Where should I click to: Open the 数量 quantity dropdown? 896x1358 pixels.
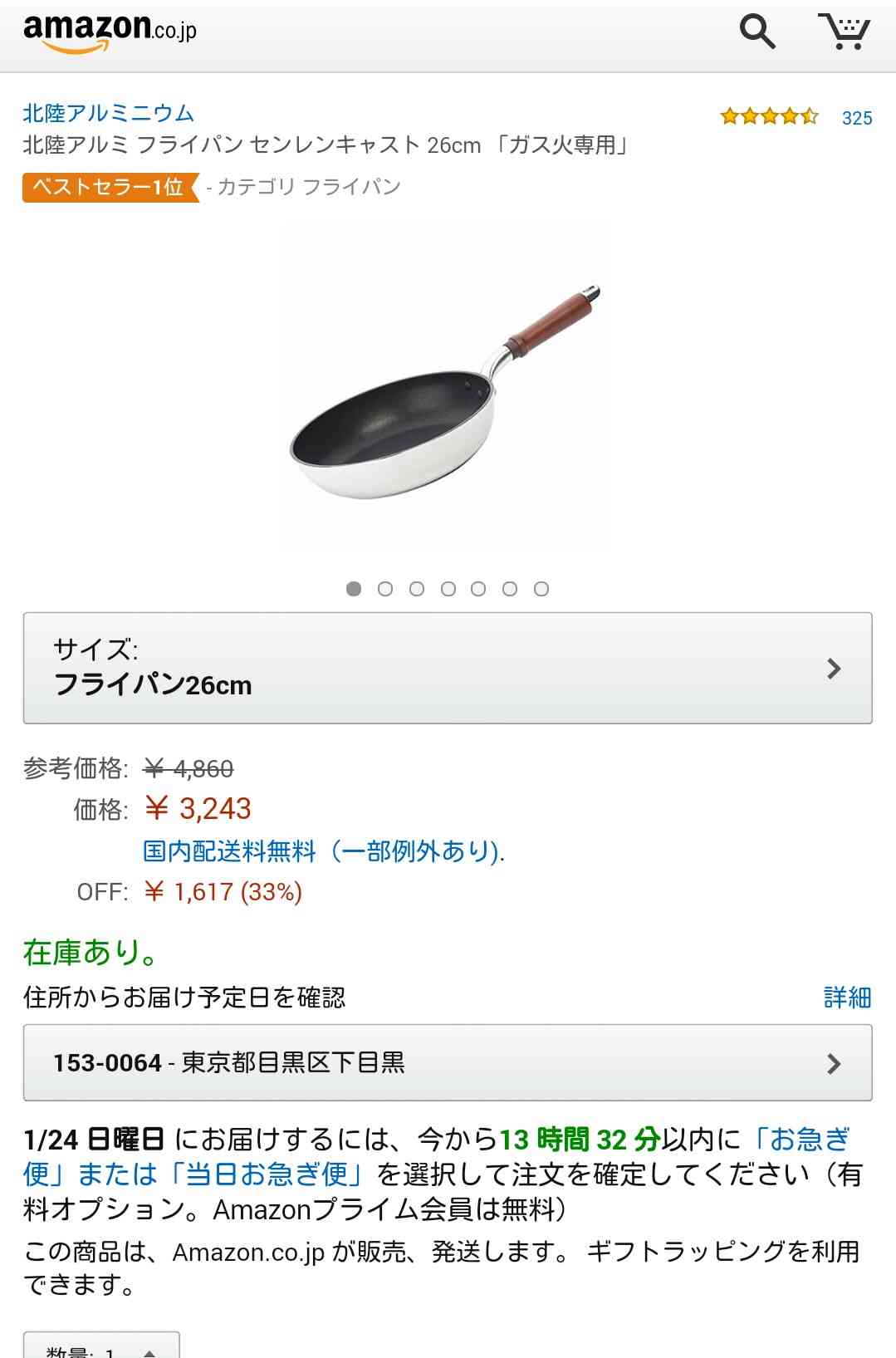101,1346
